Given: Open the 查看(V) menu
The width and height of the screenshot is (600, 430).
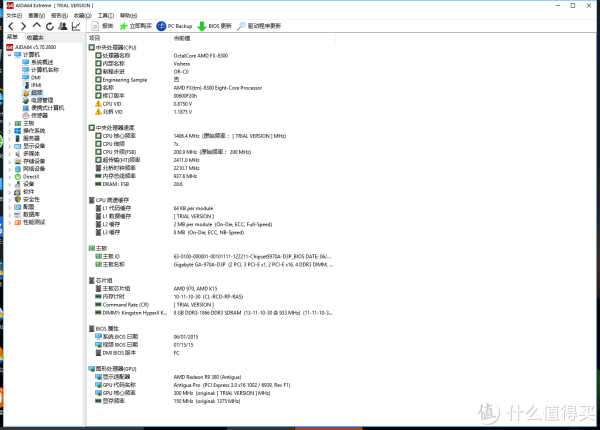Looking at the screenshot, I should pyautogui.click(x=37, y=15).
